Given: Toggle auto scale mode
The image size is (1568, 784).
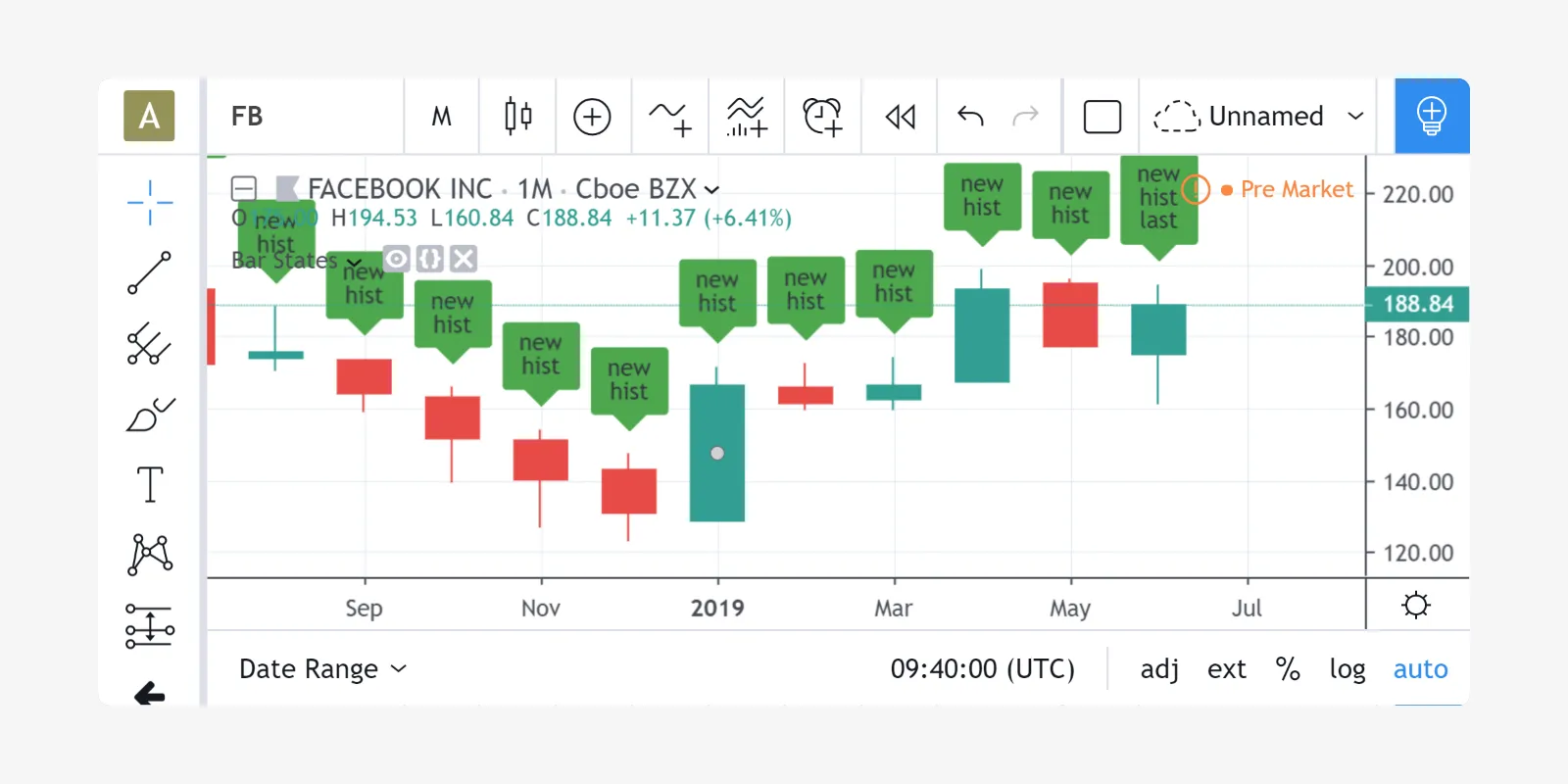Looking at the screenshot, I should 1420,669.
